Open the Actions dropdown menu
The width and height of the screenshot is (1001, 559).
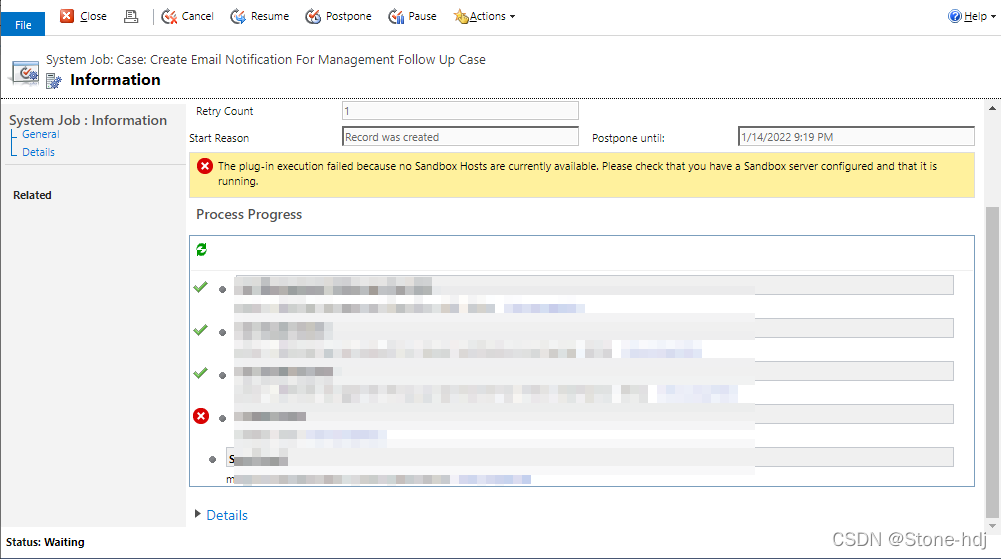click(x=485, y=16)
